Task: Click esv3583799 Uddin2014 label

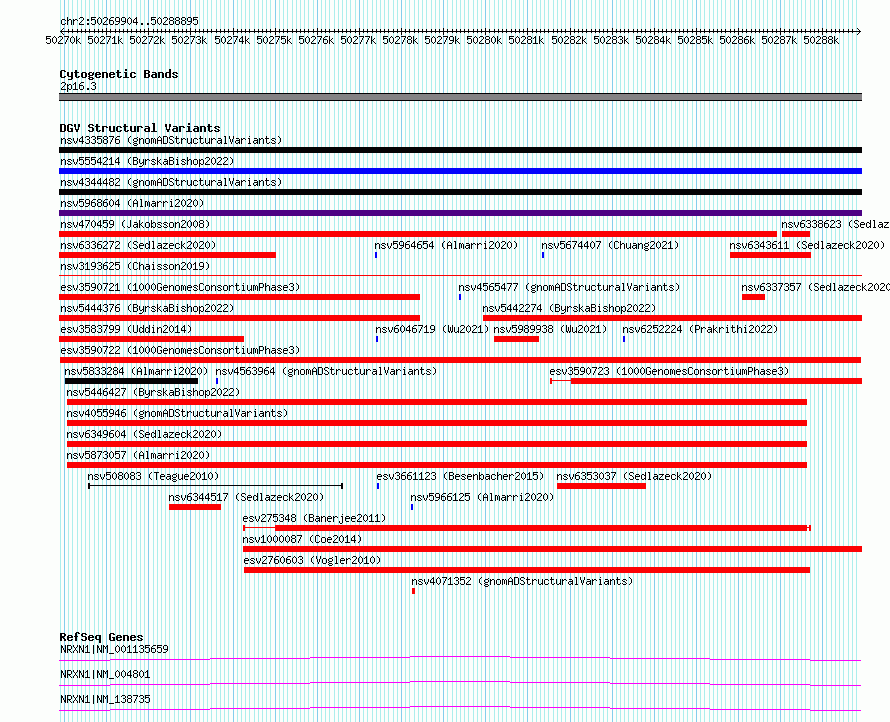Action: (x=126, y=329)
